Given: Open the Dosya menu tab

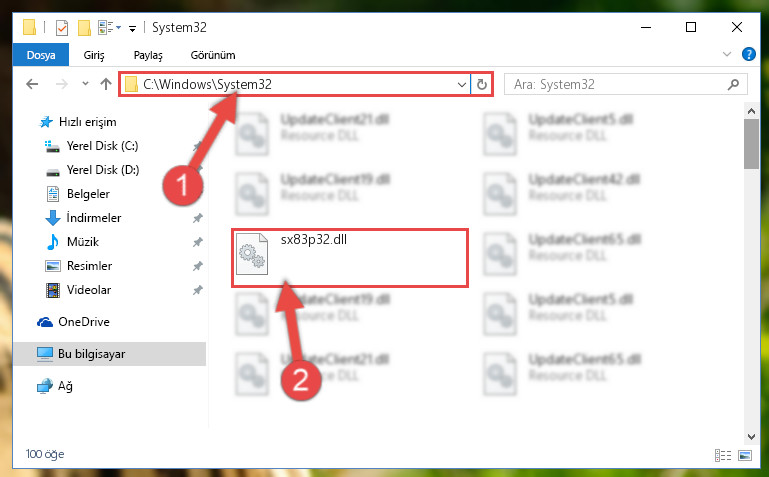Looking at the screenshot, I should [x=41, y=55].
